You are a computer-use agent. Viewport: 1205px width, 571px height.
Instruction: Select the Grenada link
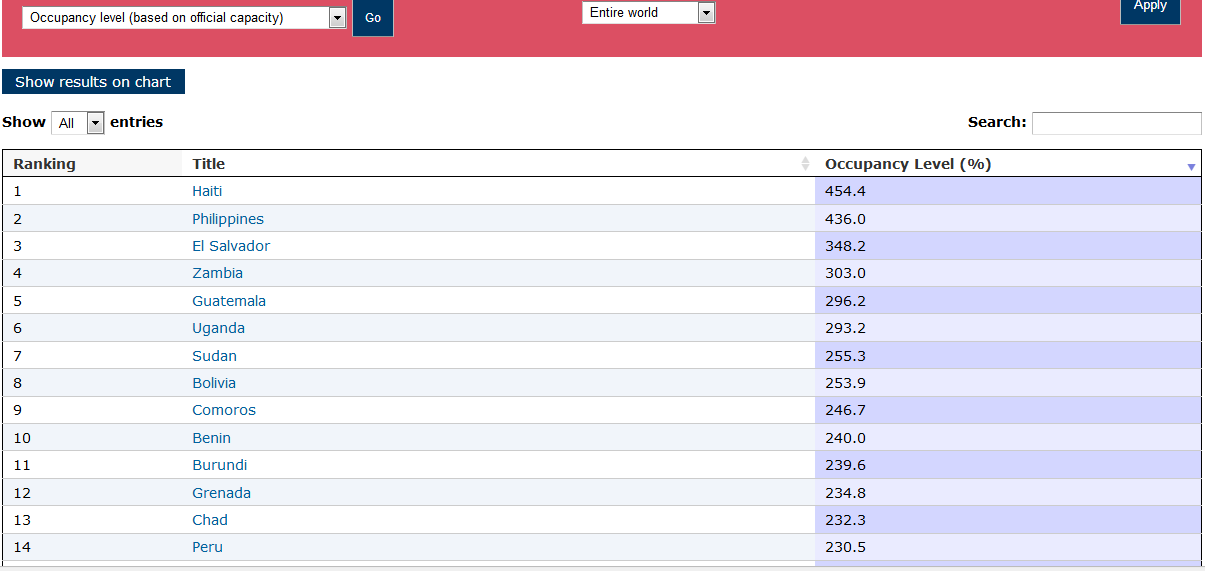(221, 493)
